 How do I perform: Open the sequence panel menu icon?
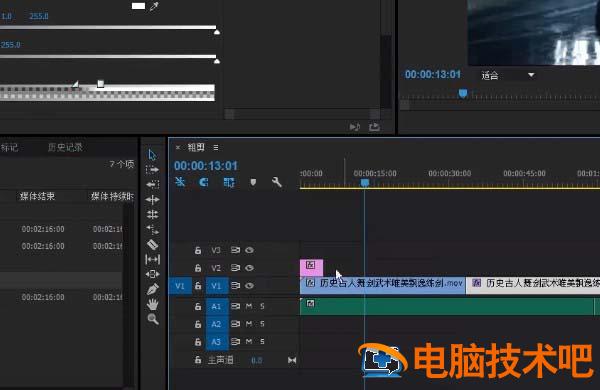(216, 147)
